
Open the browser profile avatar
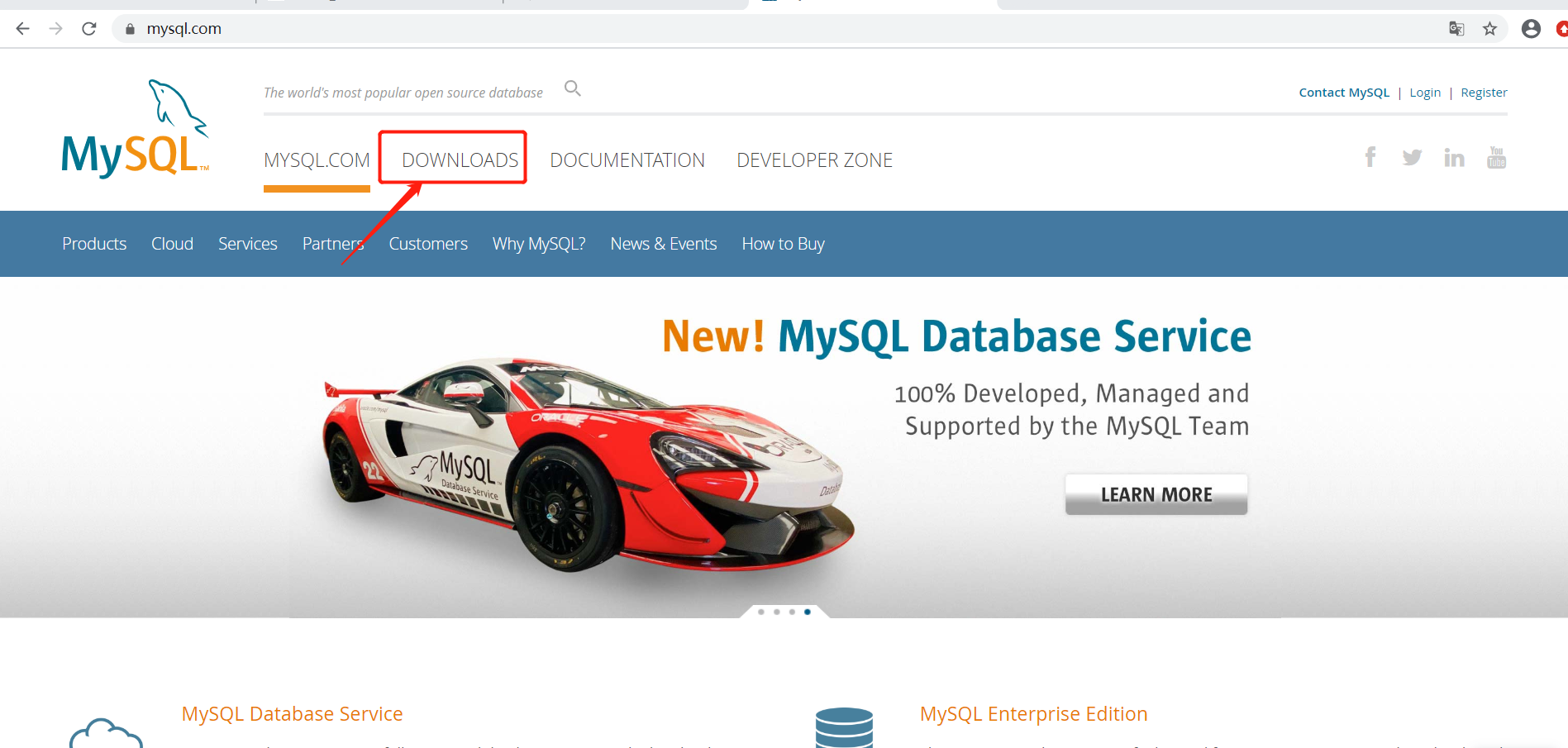tap(1531, 29)
